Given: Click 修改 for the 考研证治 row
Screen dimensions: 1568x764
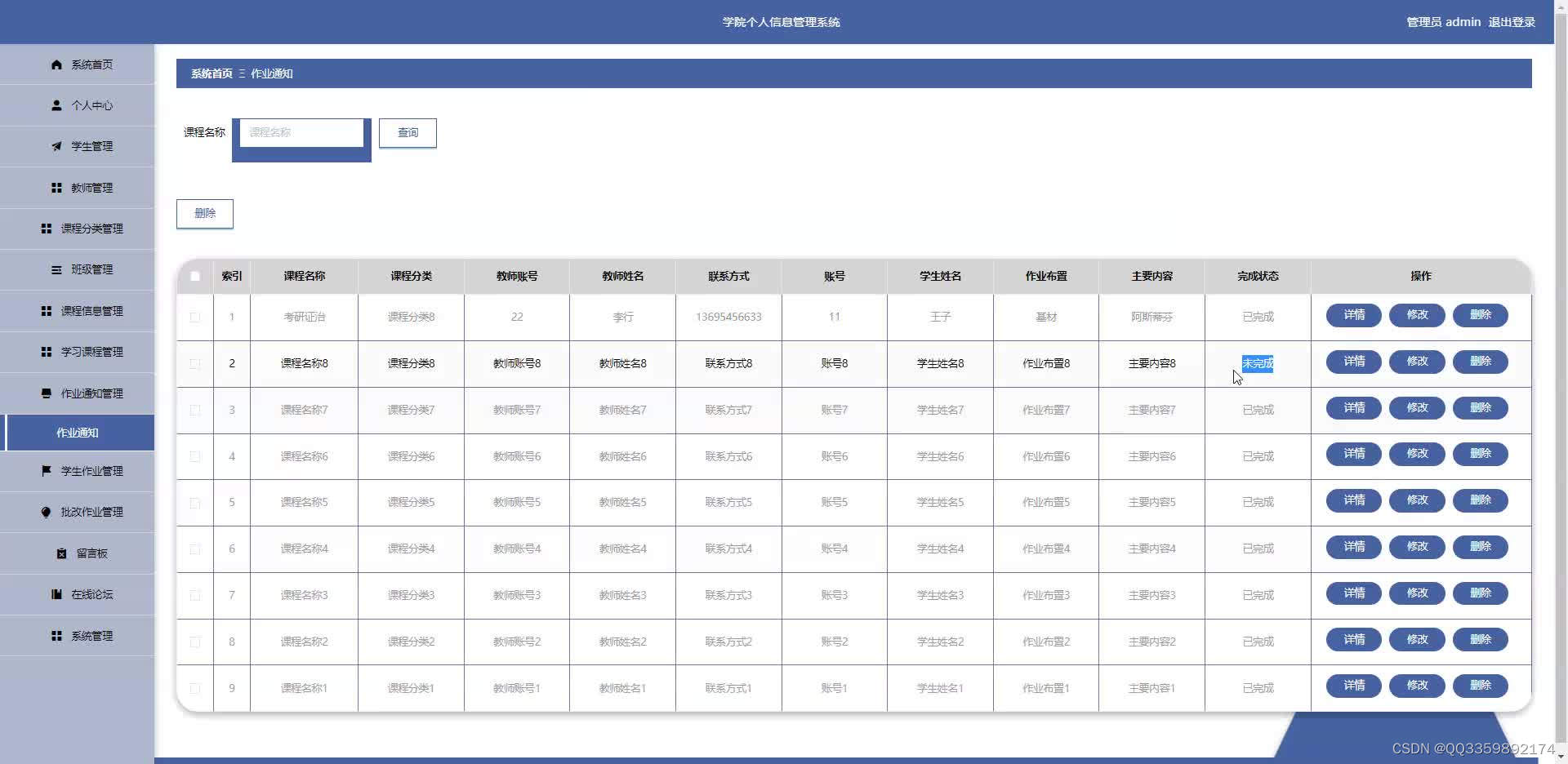Looking at the screenshot, I should (x=1417, y=315).
